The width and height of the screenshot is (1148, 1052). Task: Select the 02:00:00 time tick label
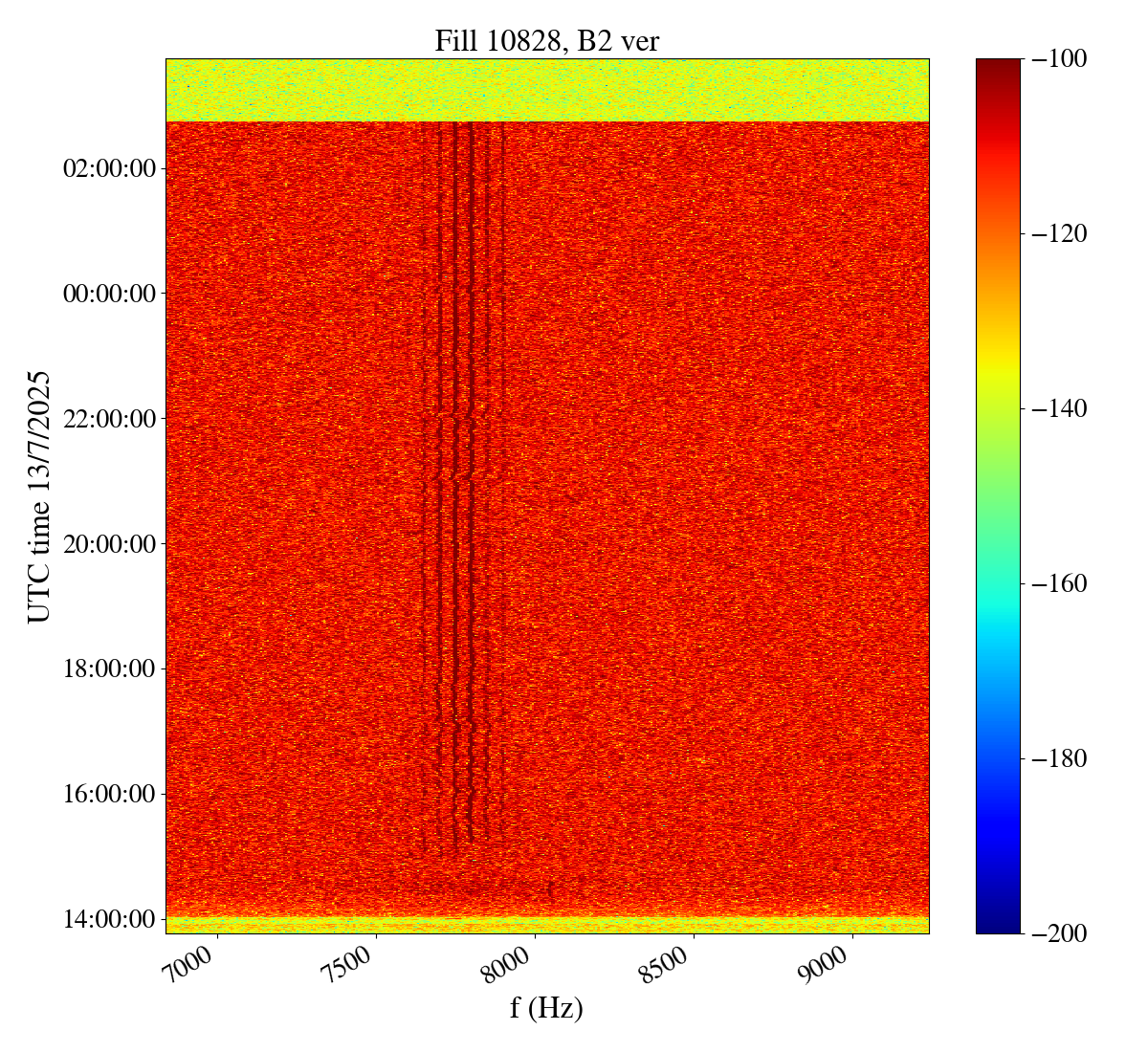tap(108, 169)
